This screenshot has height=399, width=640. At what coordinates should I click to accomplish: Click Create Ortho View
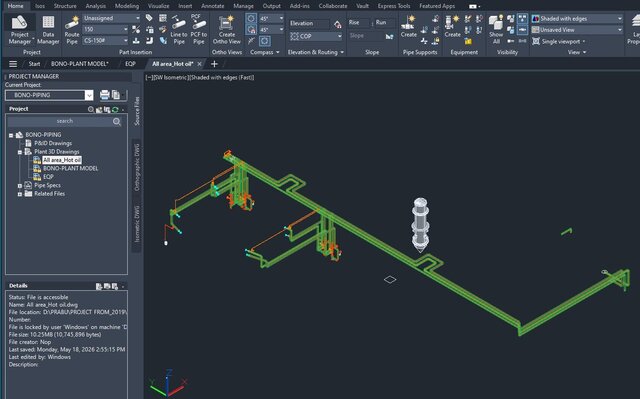pyautogui.click(x=227, y=29)
